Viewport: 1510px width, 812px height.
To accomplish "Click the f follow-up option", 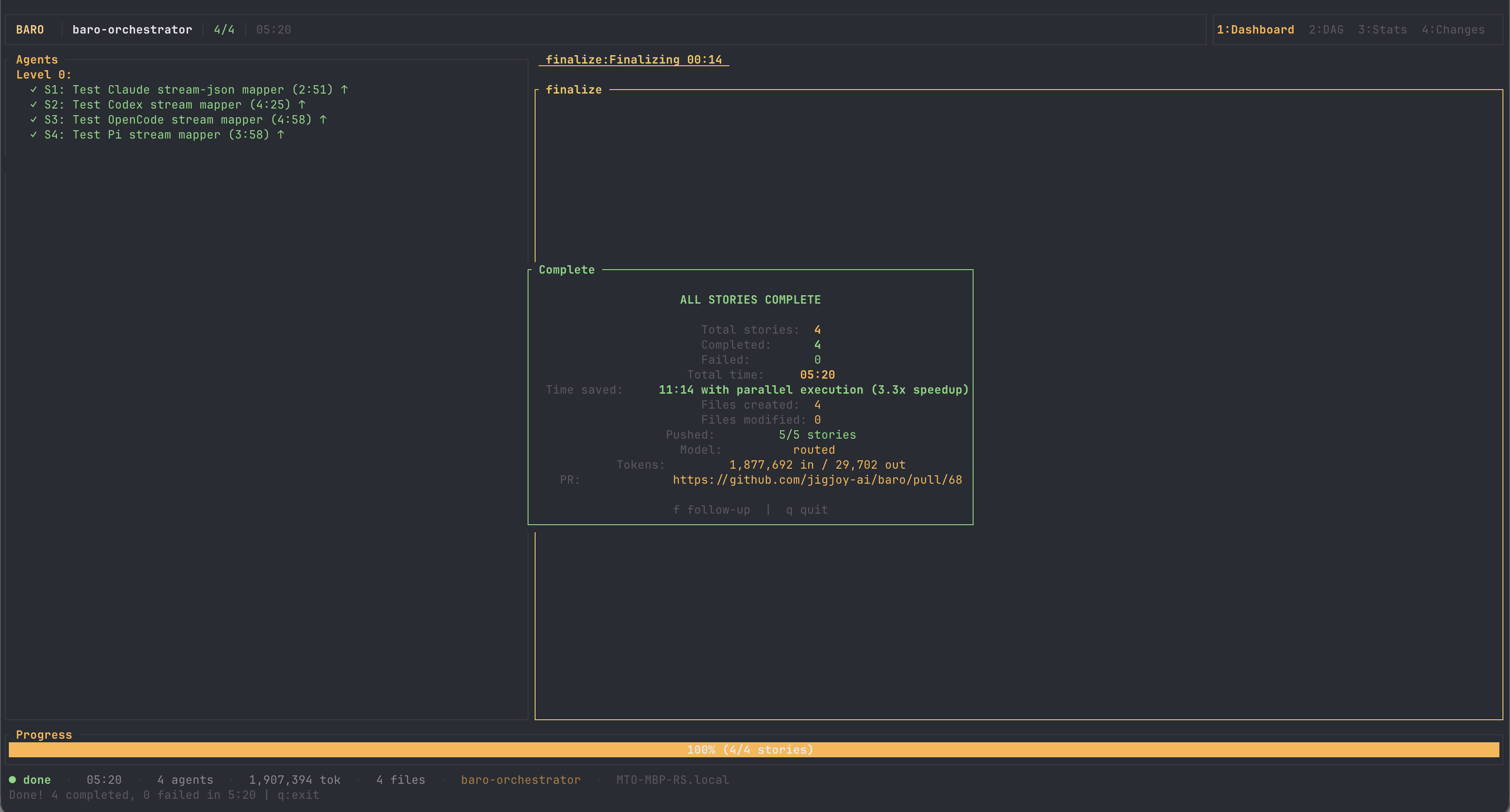I will pyautogui.click(x=711, y=509).
